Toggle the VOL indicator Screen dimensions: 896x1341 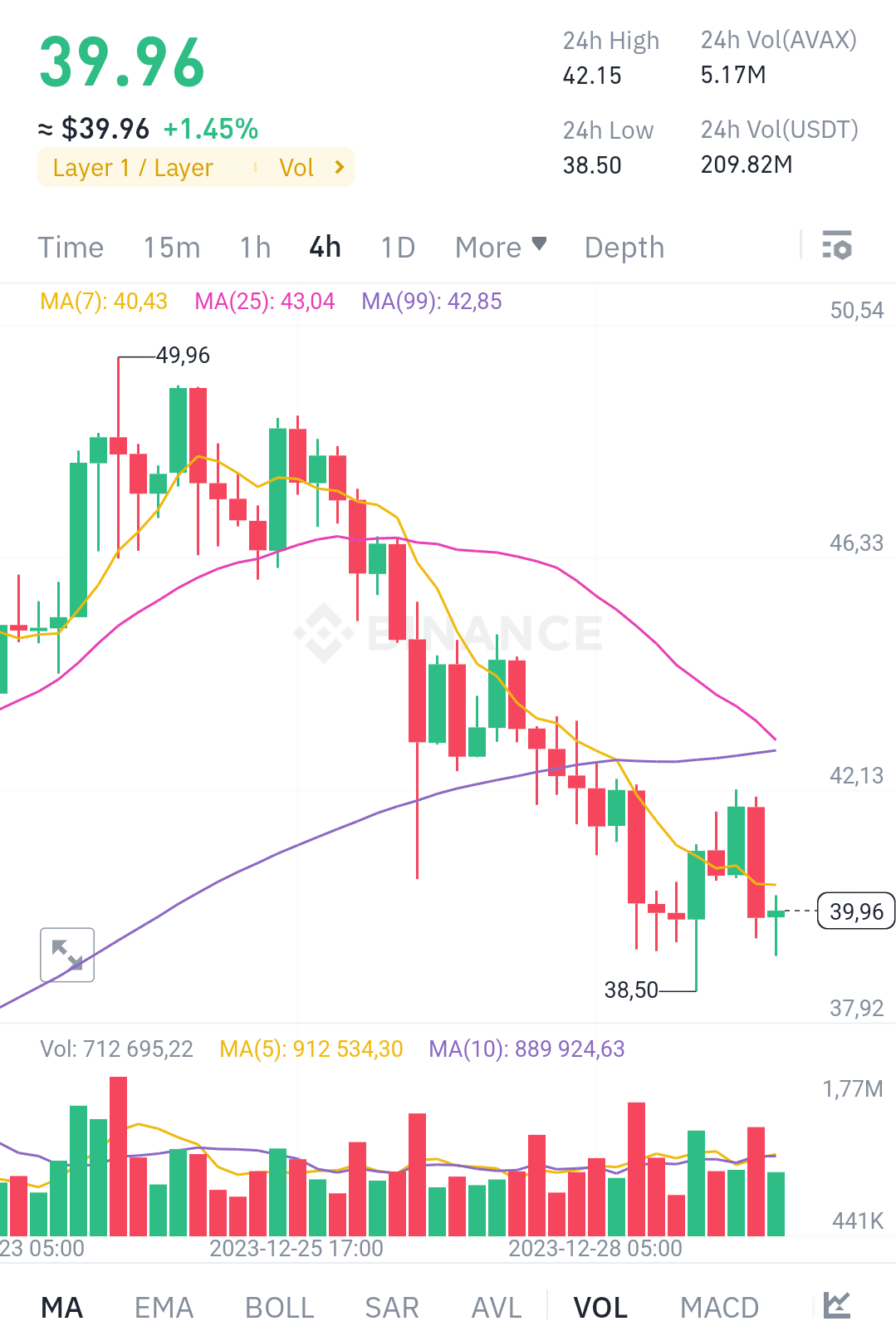tap(600, 1305)
